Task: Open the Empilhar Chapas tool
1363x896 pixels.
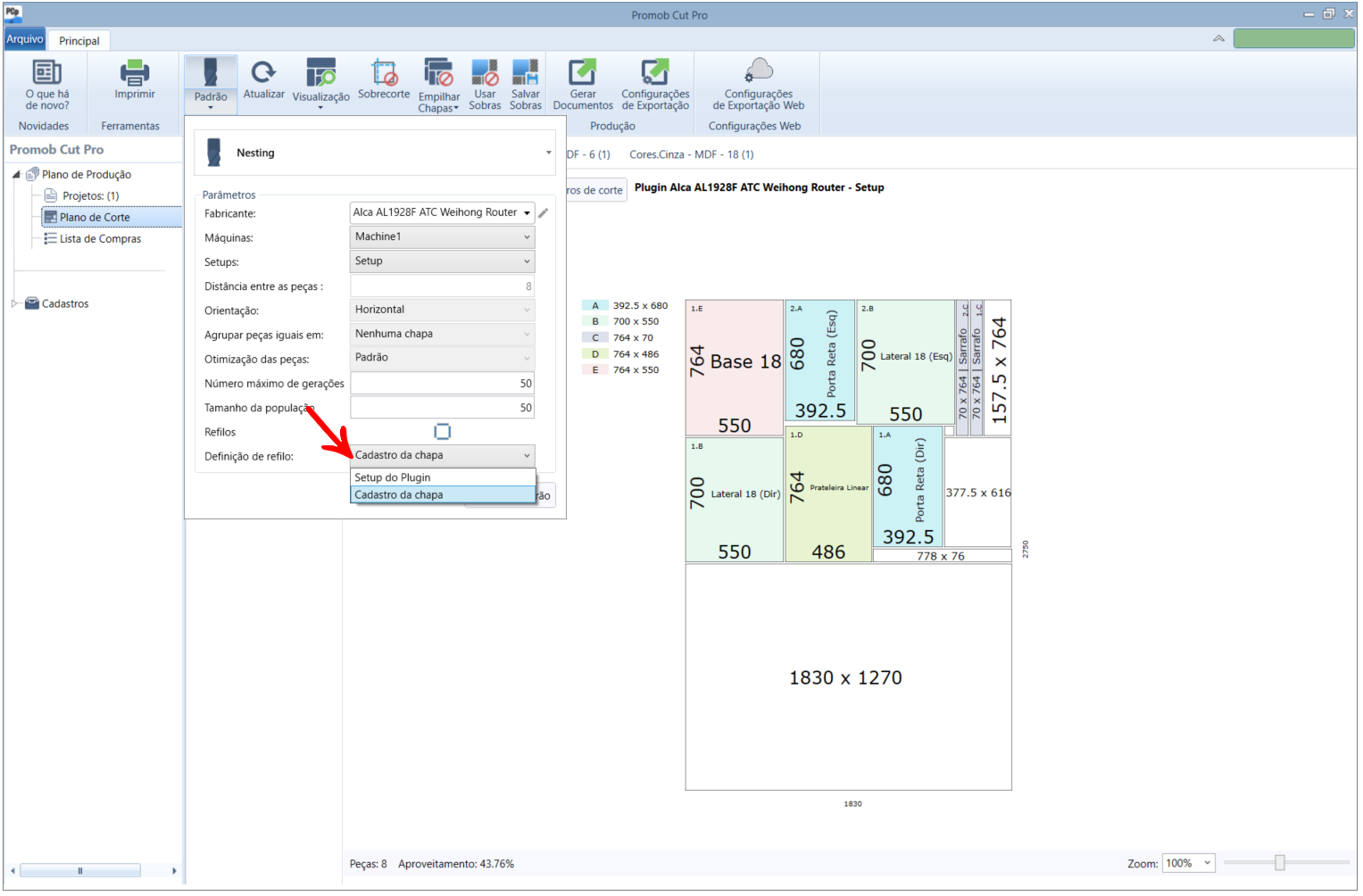Action: click(438, 85)
